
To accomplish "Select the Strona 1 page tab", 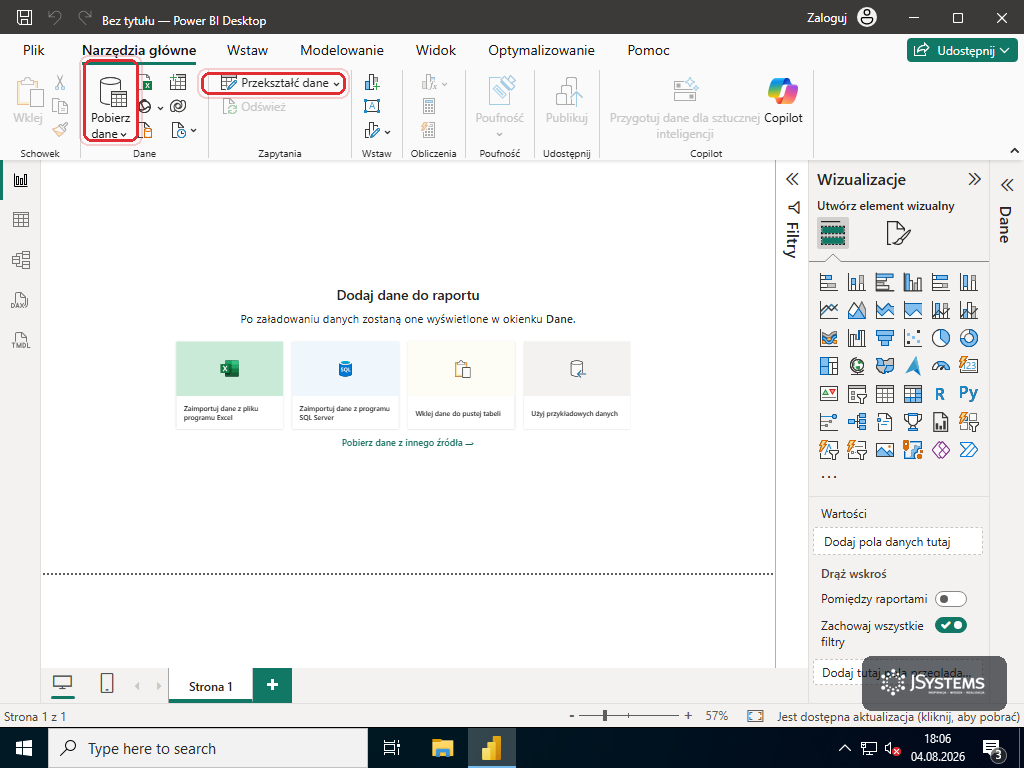I will coord(210,686).
